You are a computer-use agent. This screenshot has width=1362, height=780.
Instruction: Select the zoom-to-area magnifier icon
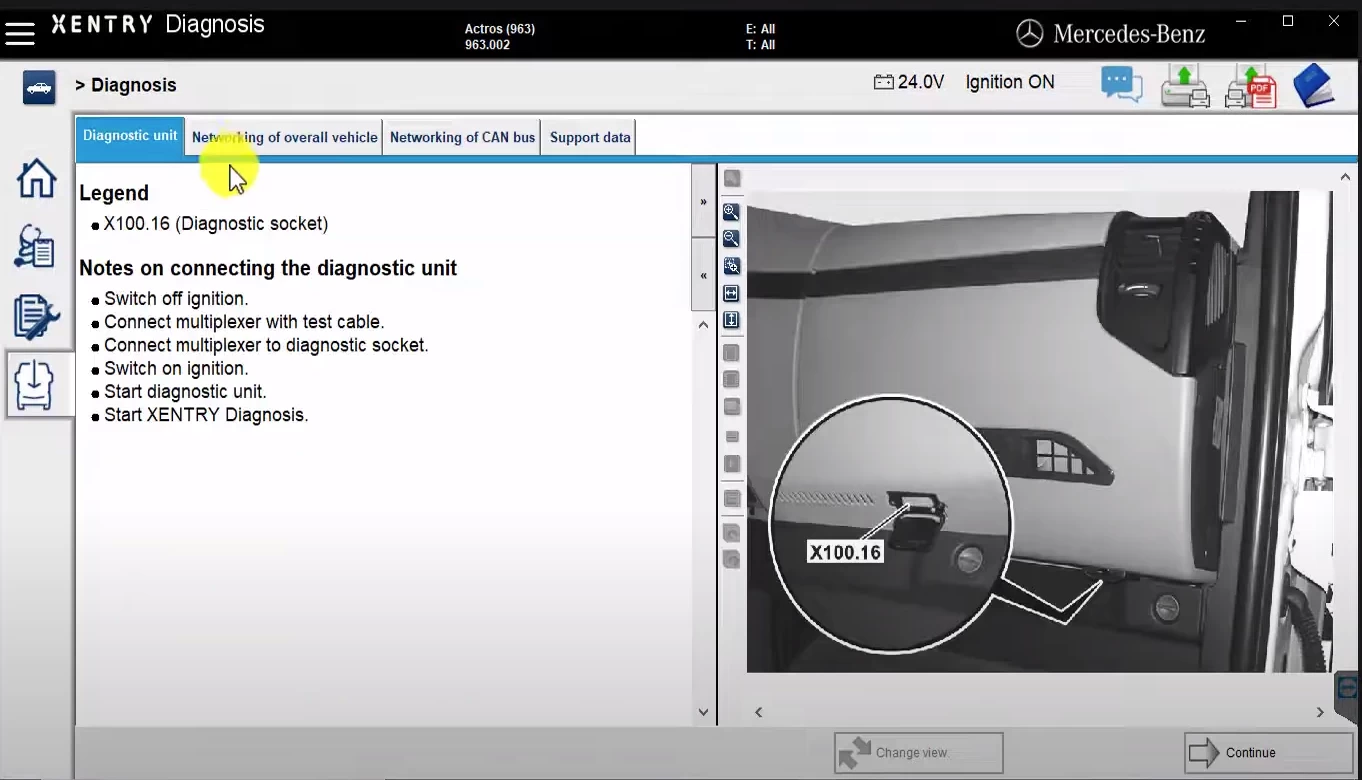click(x=731, y=266)
